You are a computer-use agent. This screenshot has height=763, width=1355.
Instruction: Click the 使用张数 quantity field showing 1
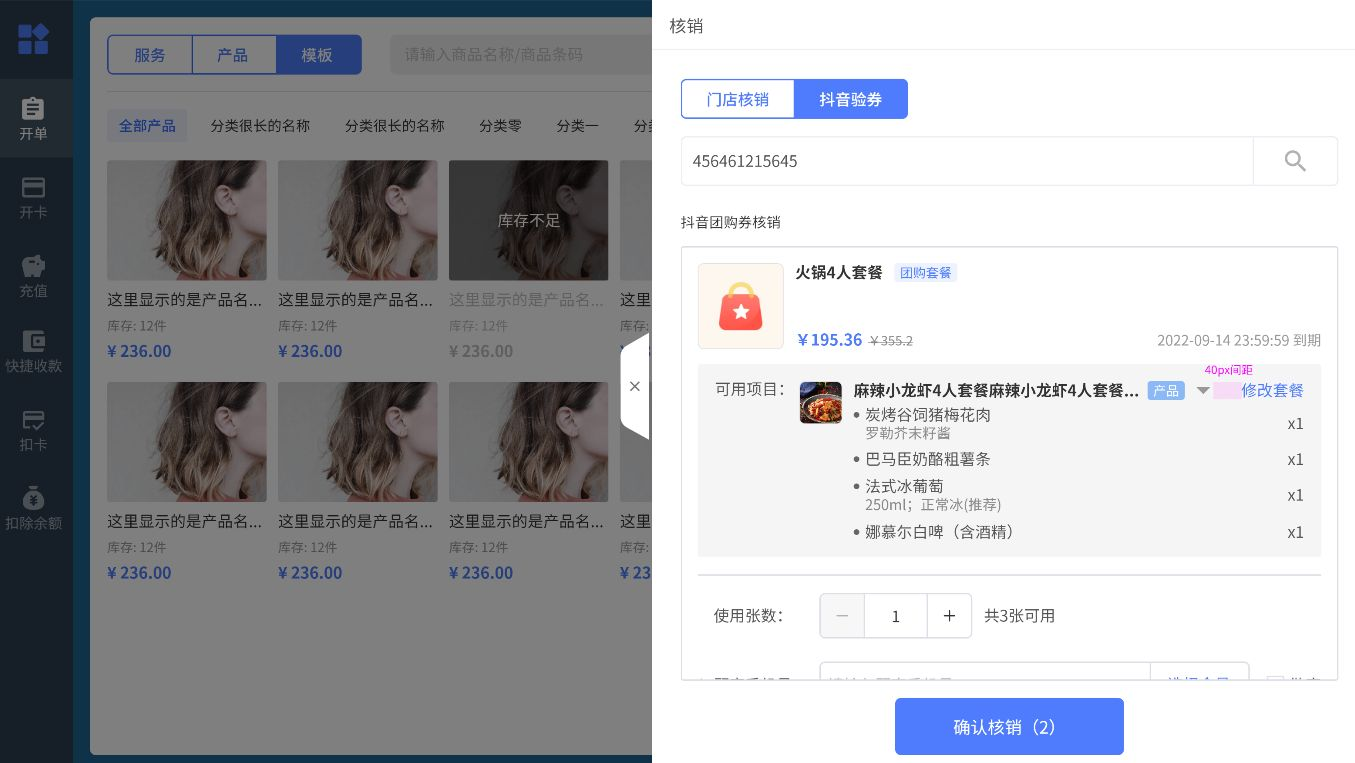pos(896,616)
